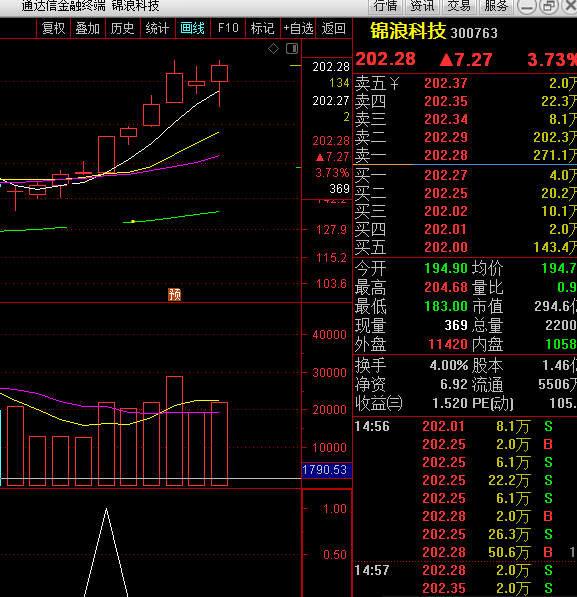The image size is (577, 597).
Task: Select 买一 price 202.27
Action: [x=446, y=175]
